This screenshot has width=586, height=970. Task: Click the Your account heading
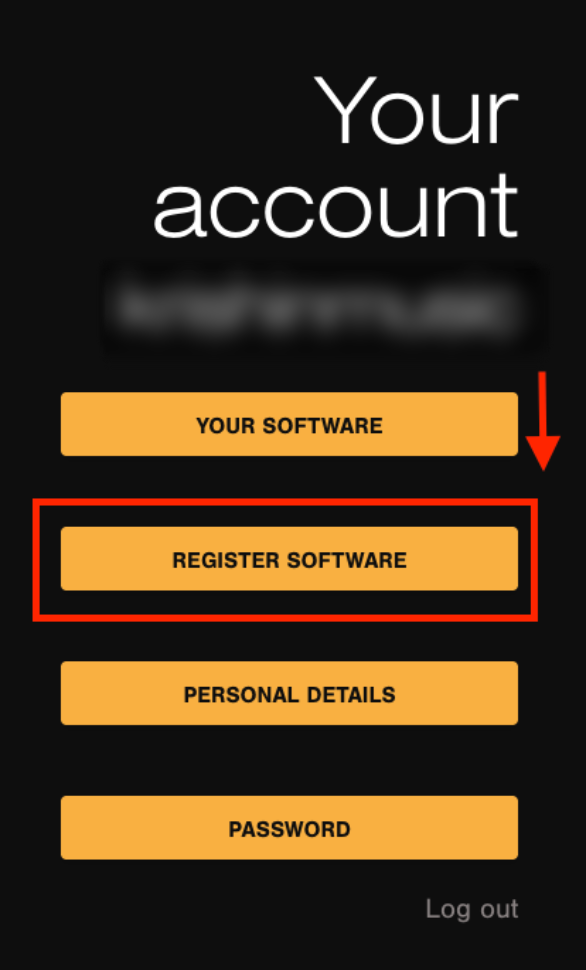click(335, 157)
